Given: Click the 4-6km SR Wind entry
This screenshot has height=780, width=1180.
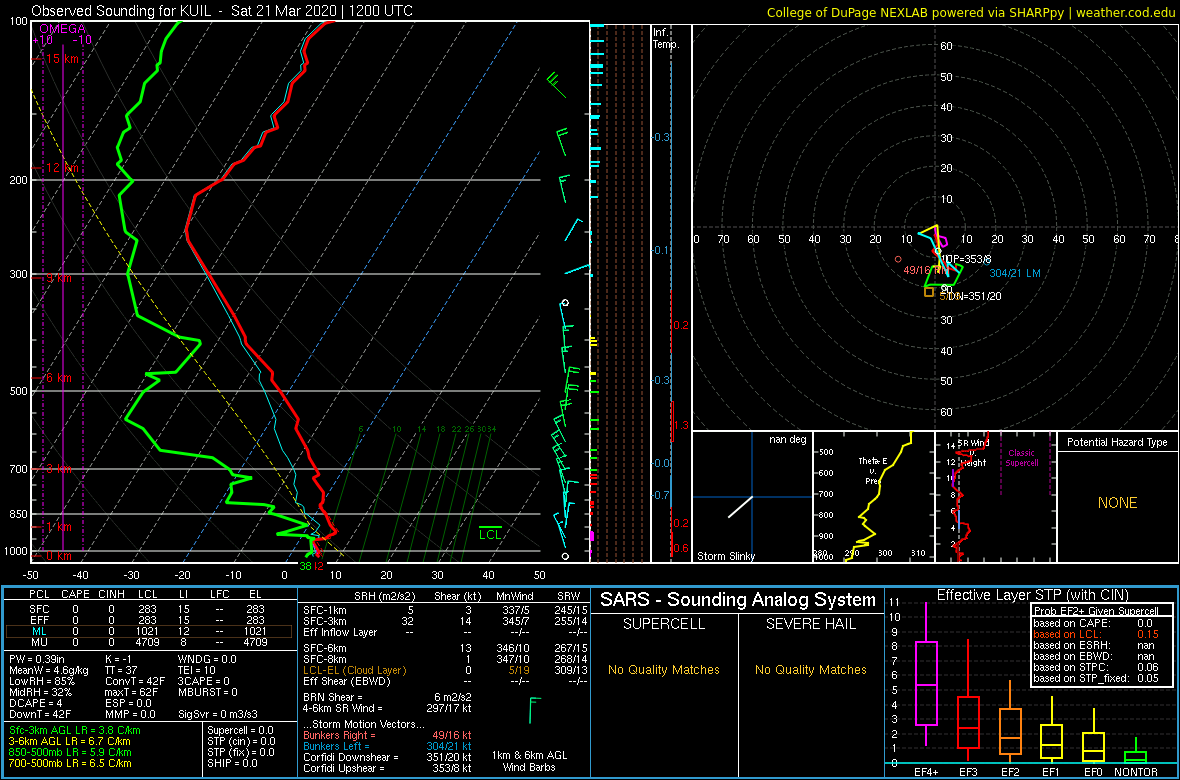Looking at the screenshot, I should [x=386, y=709].
